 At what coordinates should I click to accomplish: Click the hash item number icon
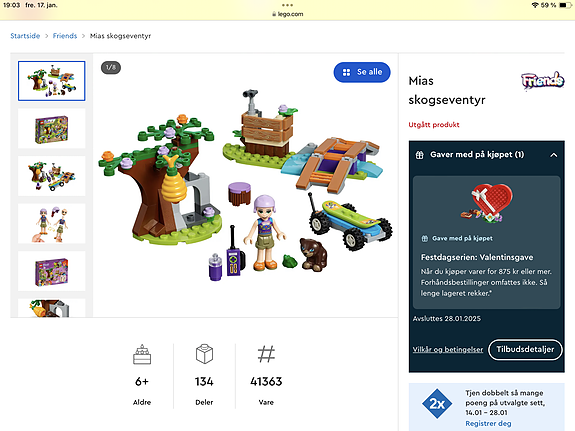[266, 354]
